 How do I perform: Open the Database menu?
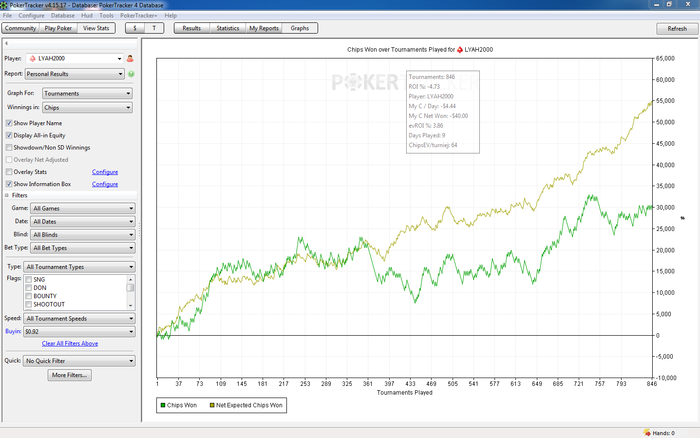(x=62, y=15)
